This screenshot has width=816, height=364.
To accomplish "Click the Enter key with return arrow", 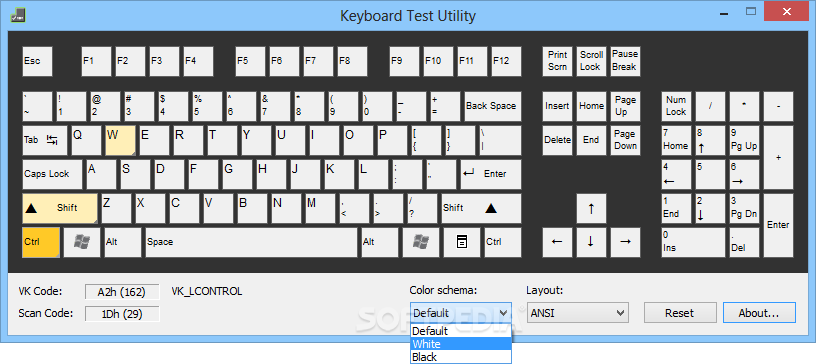I will [491, 174].
